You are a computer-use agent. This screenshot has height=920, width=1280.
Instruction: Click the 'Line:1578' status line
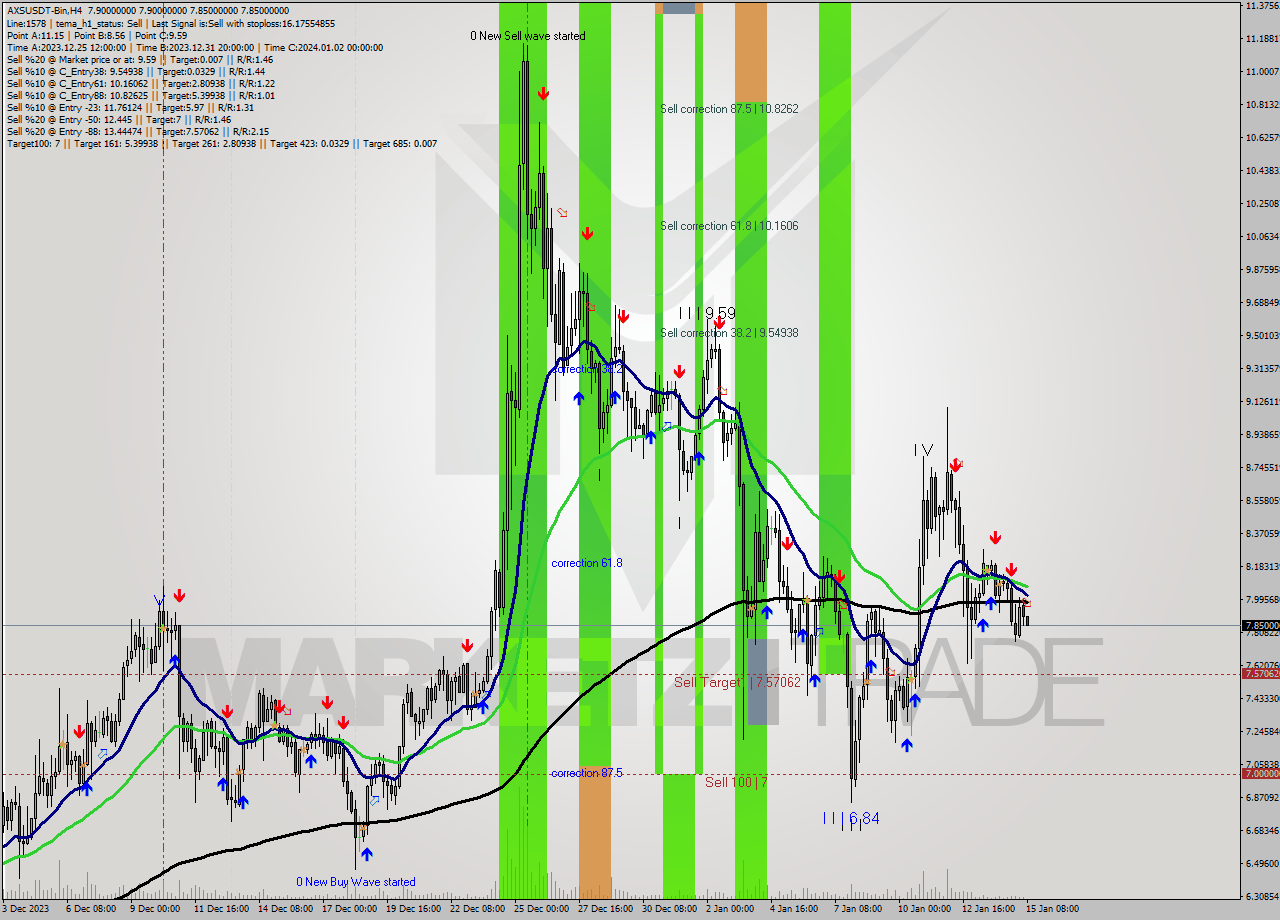point(170,23)
